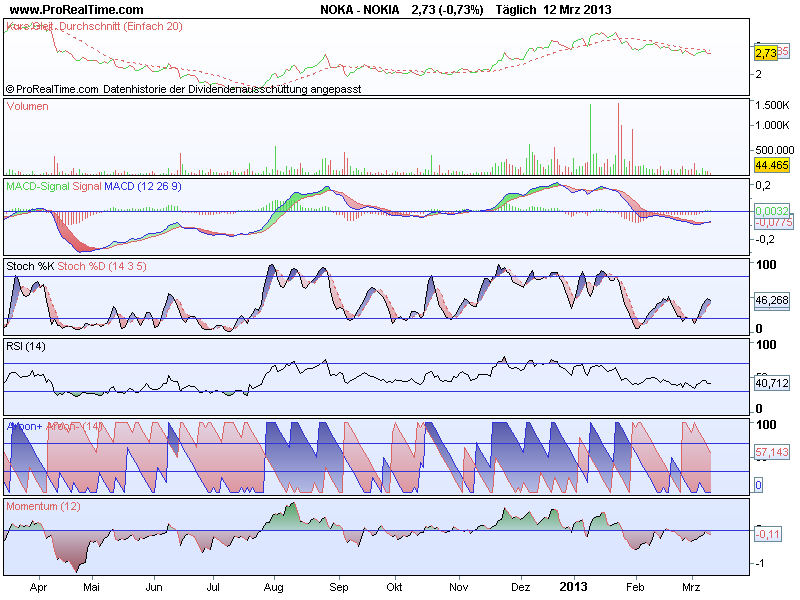The width and height of the screenshot is (800, 600).
Task: Click the bold 2013 year label
Action: pyautogui.click(x=573, y=587)
